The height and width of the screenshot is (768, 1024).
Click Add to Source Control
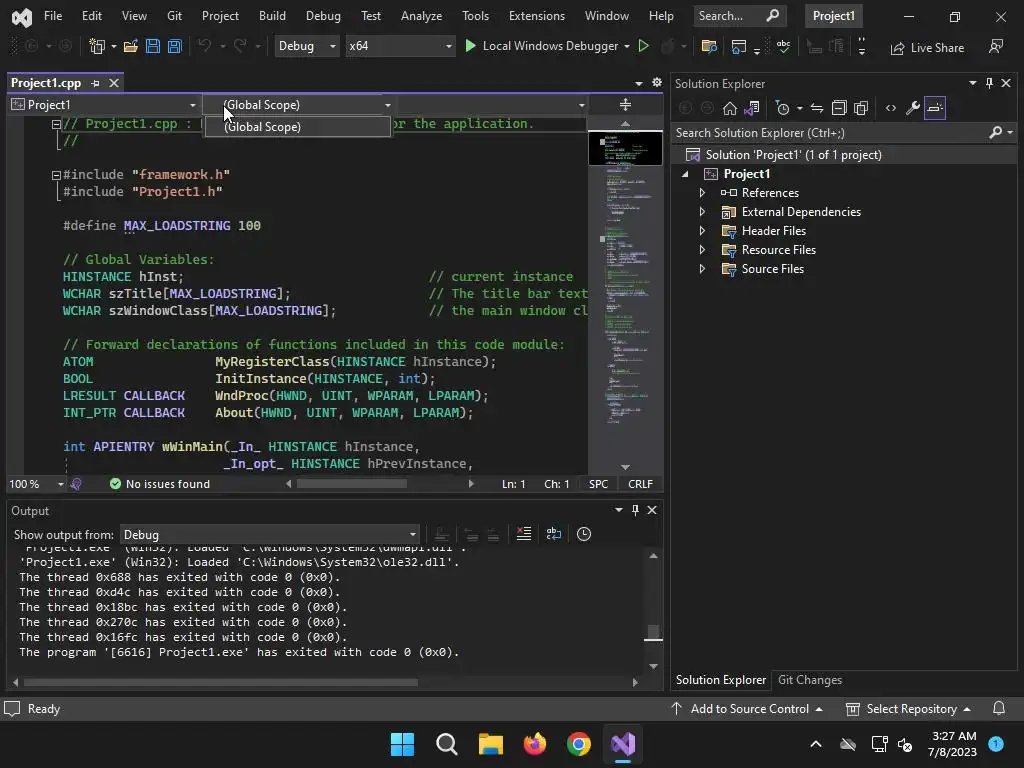coord(749,709)
